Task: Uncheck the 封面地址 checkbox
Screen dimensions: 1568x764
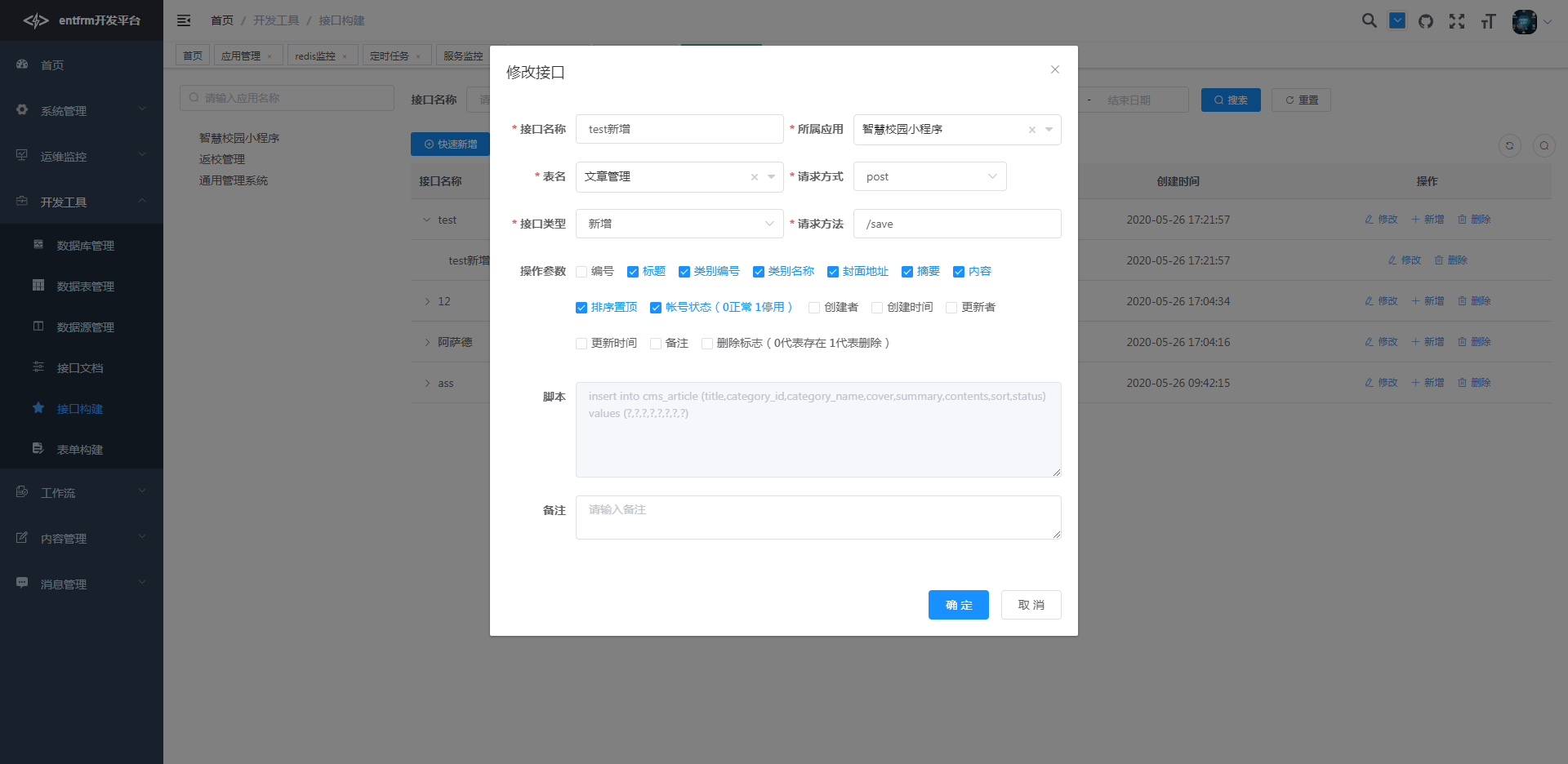Action: click(x=833, y=272)
